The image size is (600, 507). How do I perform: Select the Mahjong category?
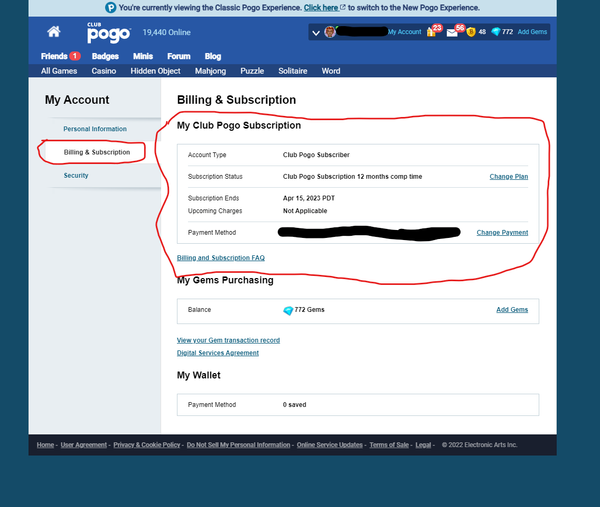coord(210,71)
